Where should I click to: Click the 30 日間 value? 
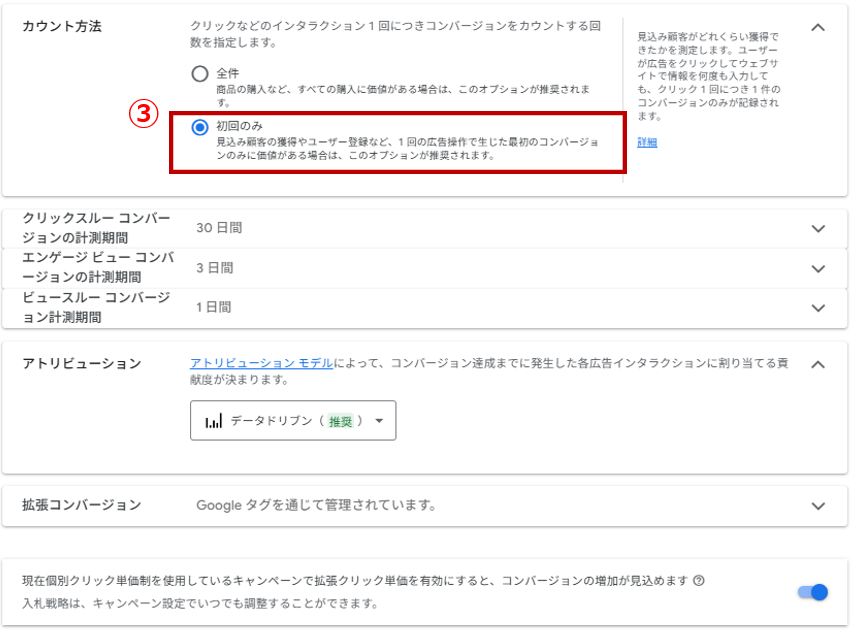coord(219,228)
